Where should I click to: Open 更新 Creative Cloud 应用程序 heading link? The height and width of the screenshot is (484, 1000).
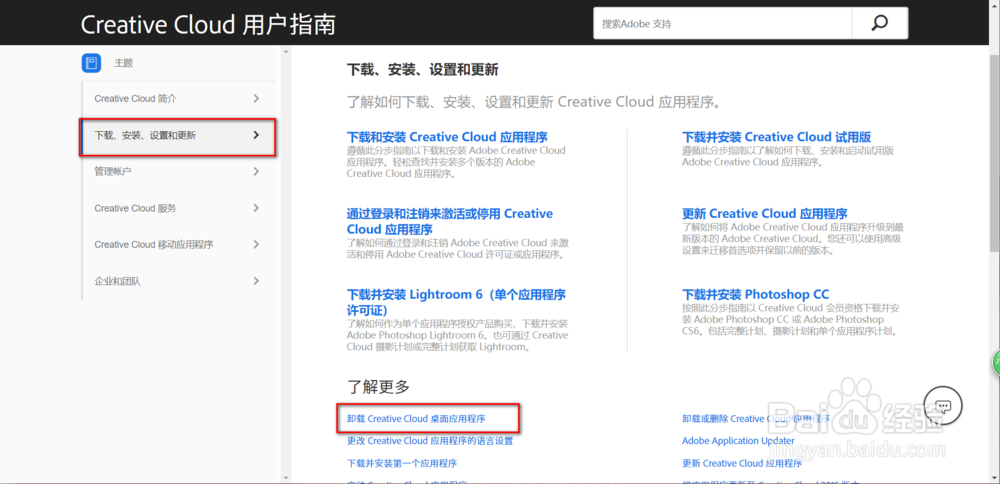[x=765, y=214]
